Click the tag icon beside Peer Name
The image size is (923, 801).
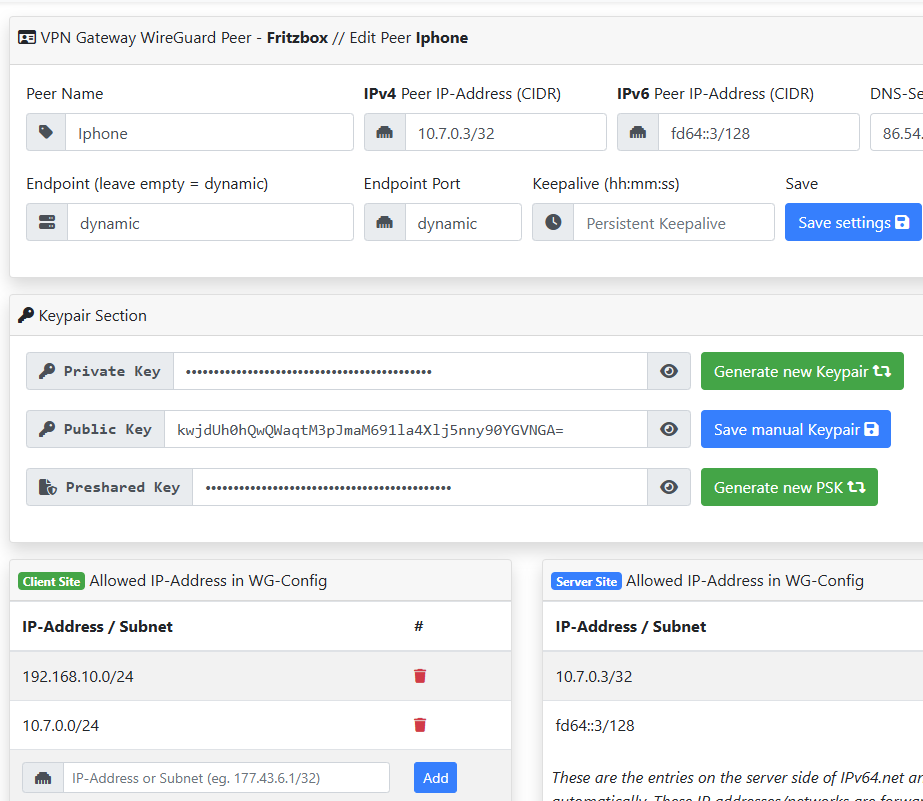[x=46, y=133]
